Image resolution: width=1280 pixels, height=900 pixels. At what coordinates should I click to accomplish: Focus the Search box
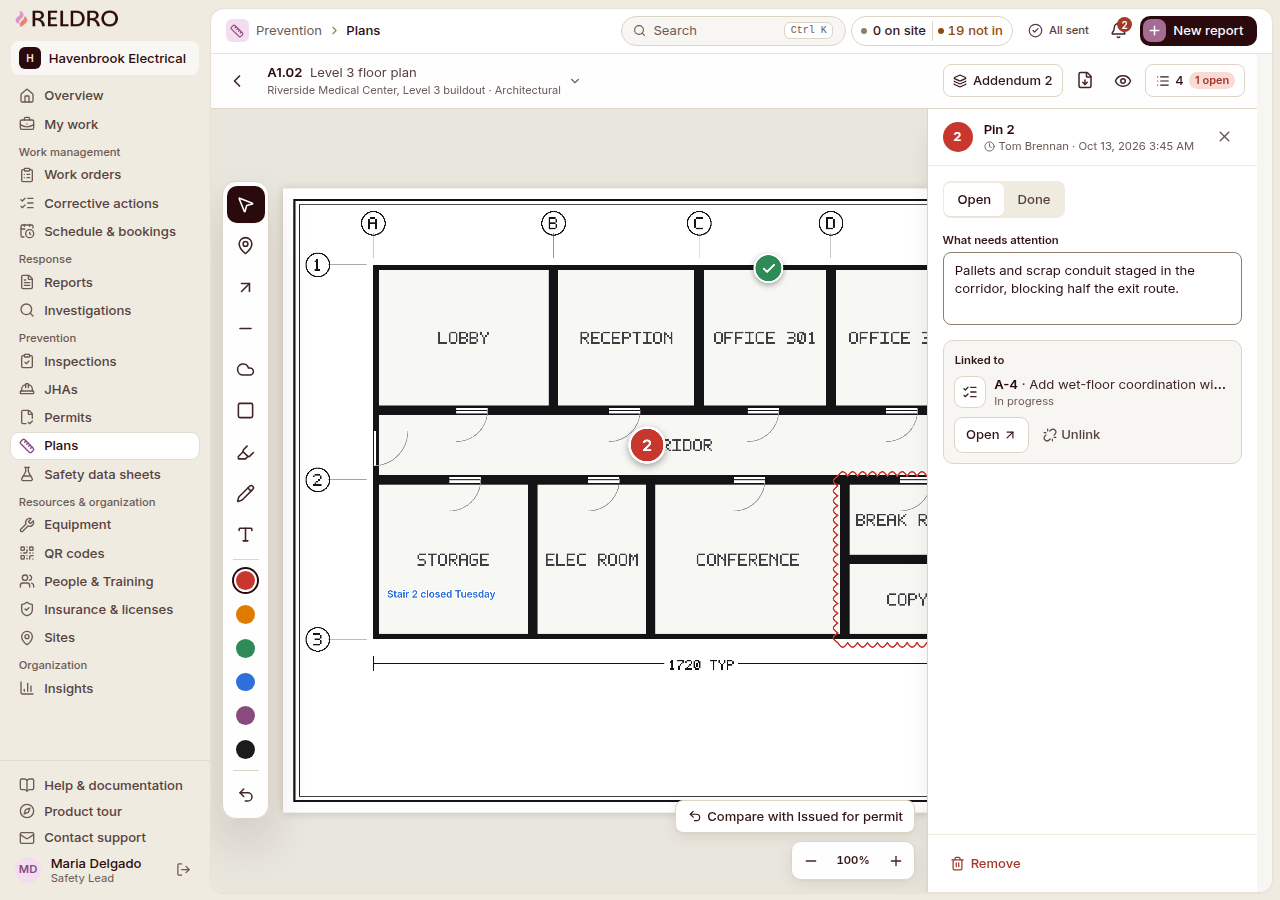click(732, 31)
